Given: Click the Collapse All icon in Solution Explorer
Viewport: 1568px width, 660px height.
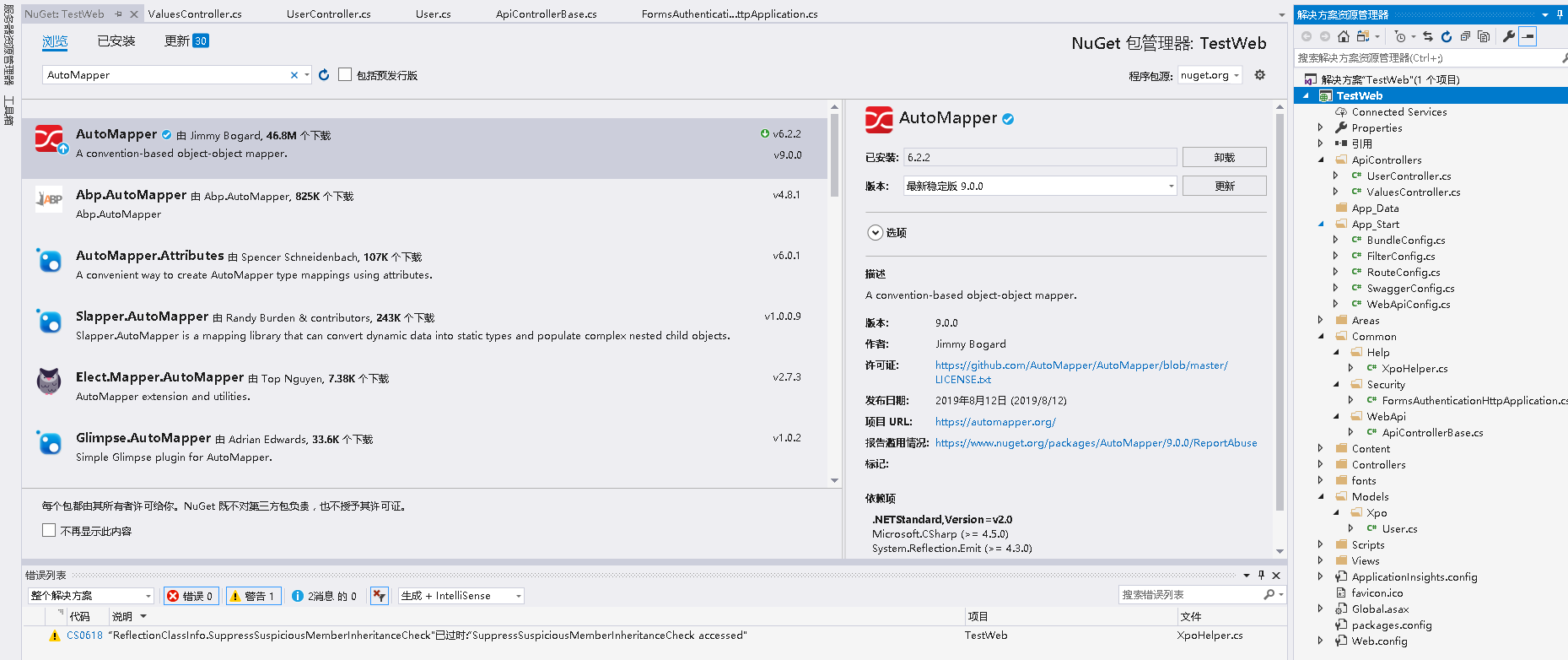Looking at the screenshot, I should [x=1465, y=36].
